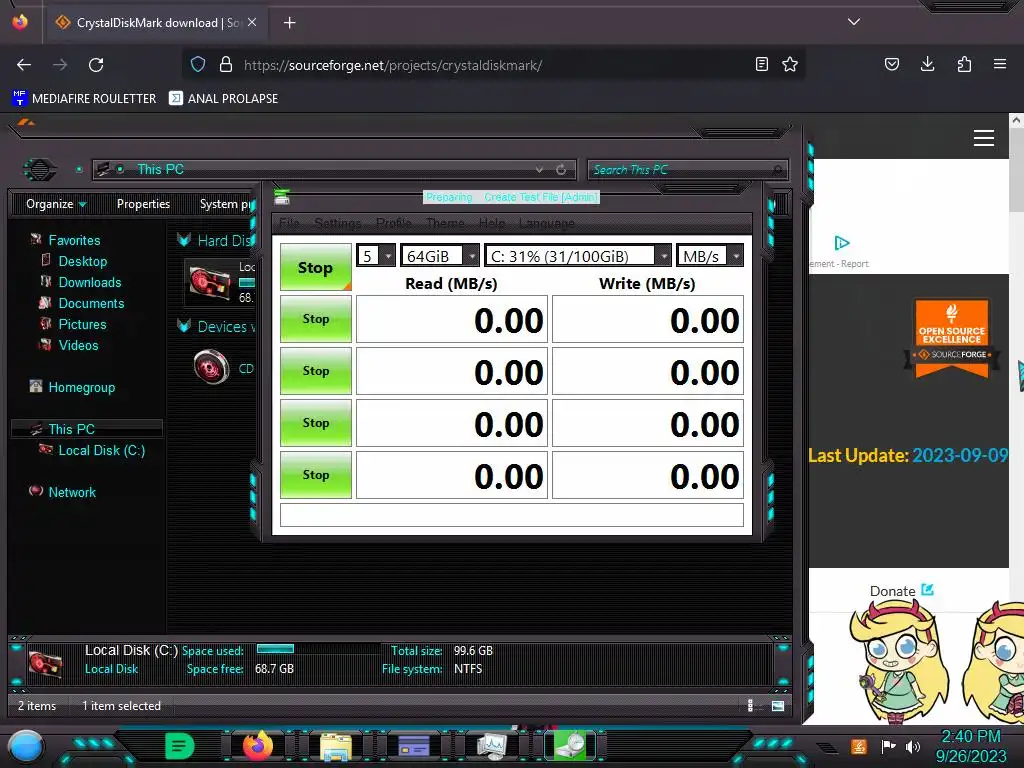This screenshot has height=768, width=1024.
Task: Open the list all tabs chevron
Action: pyautogui.click(x=854, y=22)
